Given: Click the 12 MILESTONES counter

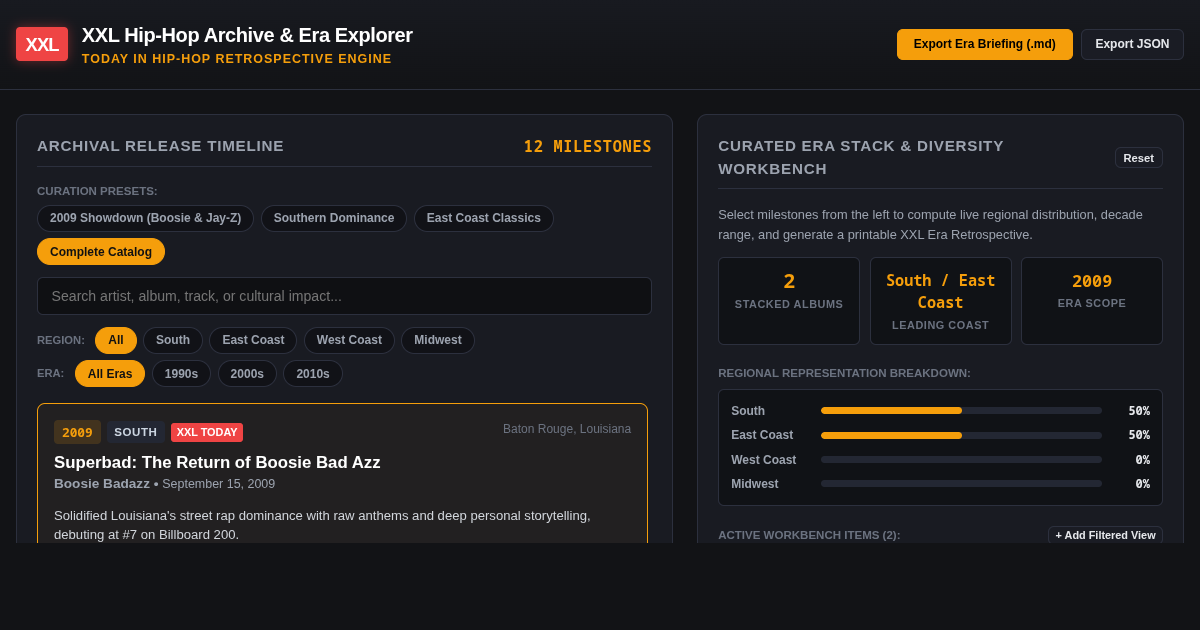Looking at the screenshot, I should (x=588, y=147).
